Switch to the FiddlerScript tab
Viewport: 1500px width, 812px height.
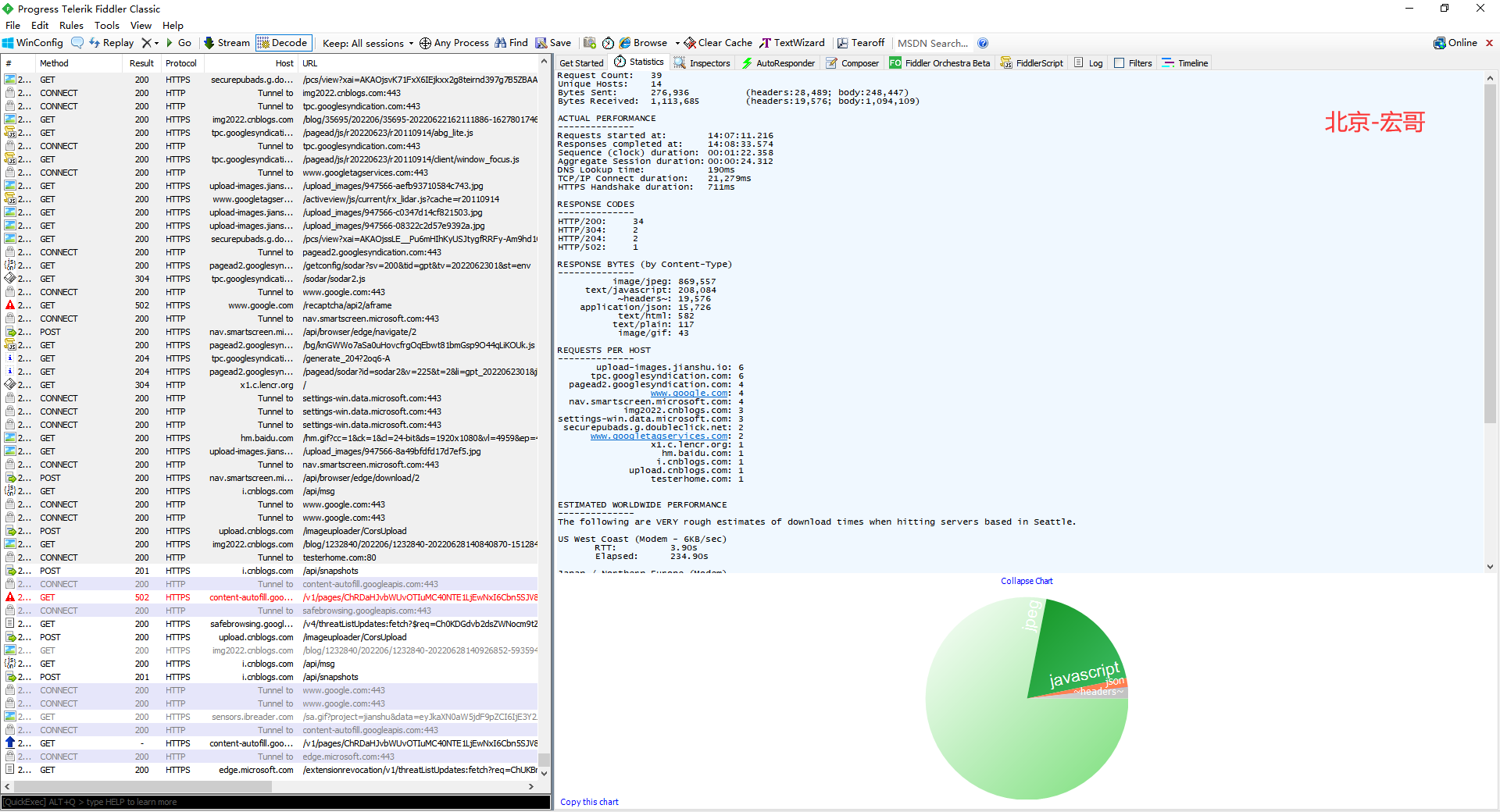[1032, 63]
